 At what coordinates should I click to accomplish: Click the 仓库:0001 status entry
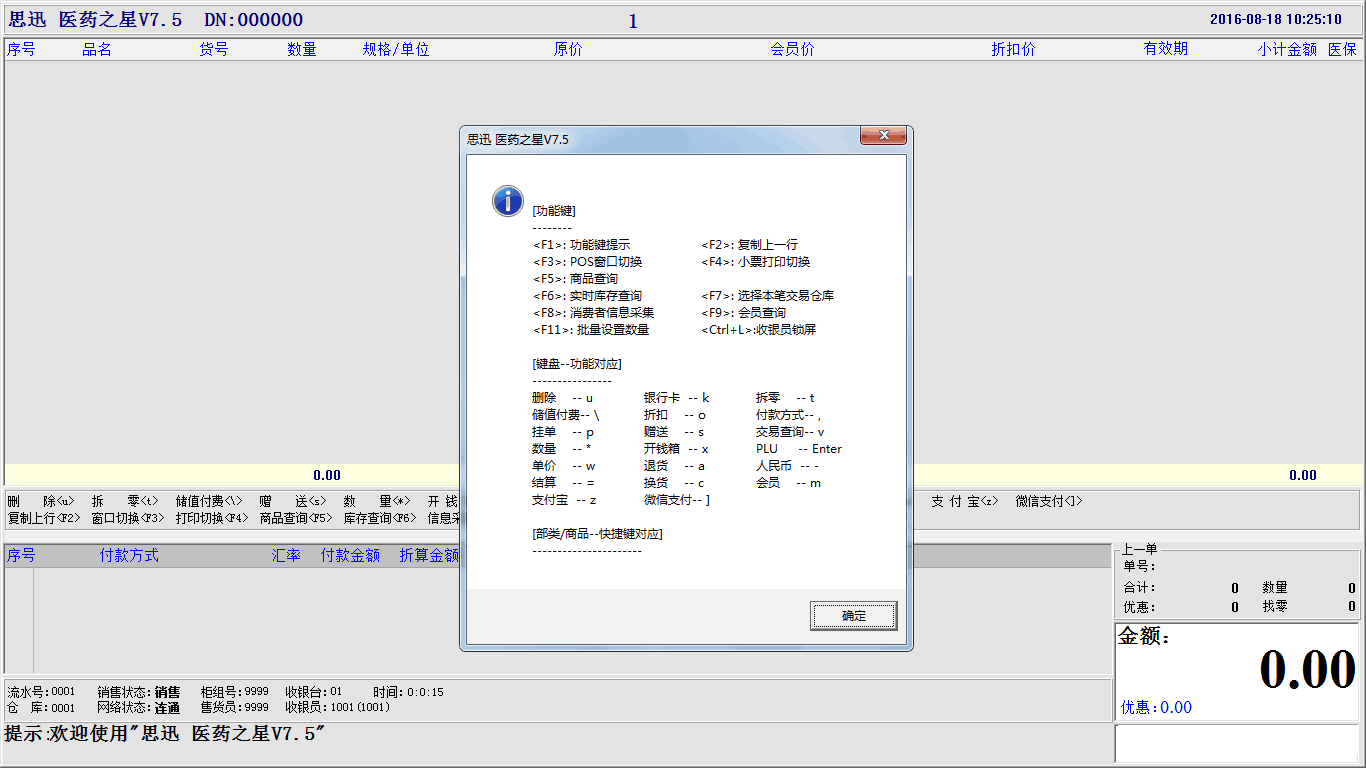[41, 708]
